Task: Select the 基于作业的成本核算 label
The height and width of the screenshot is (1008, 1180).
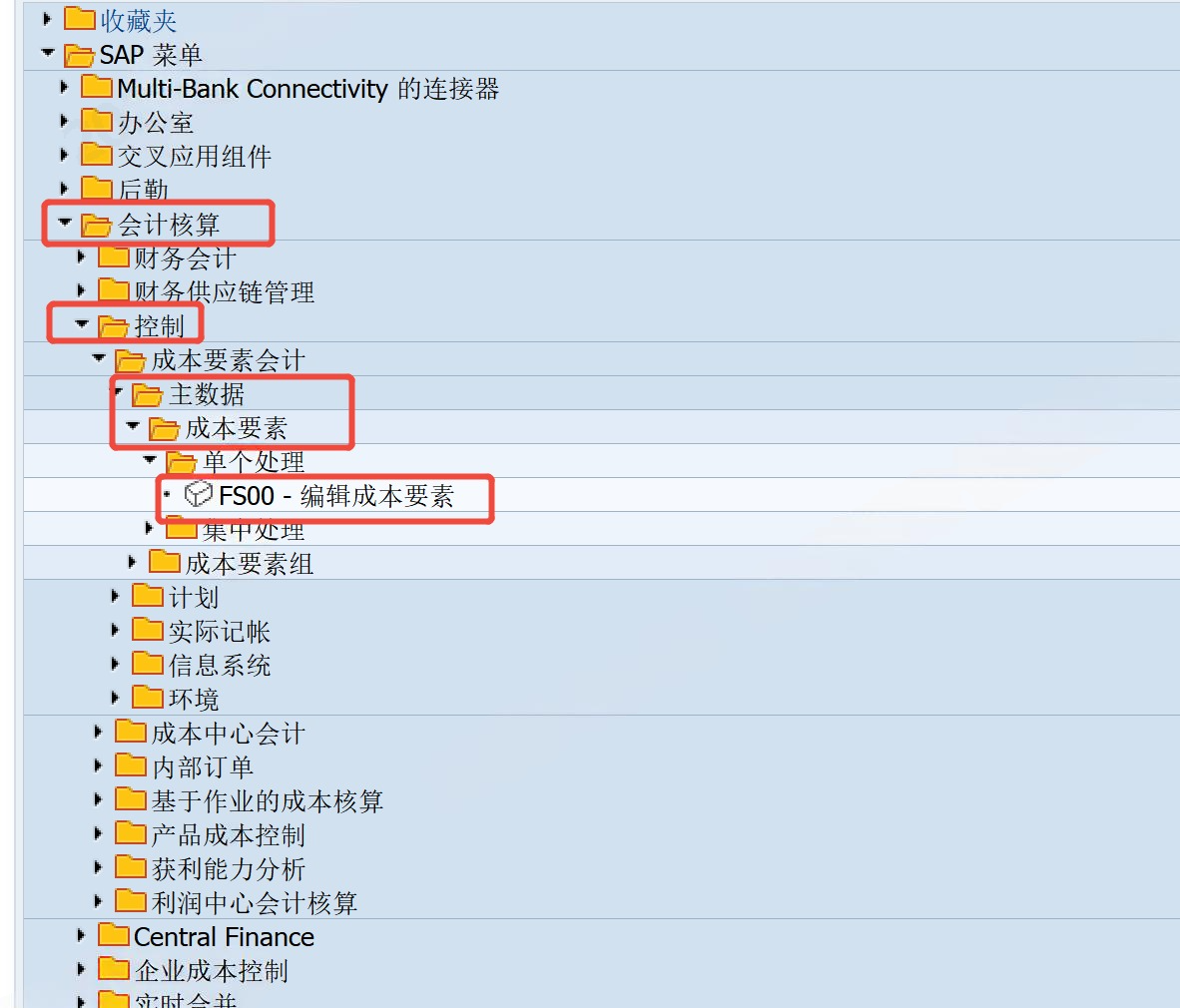Action: [x=268, y=801]
